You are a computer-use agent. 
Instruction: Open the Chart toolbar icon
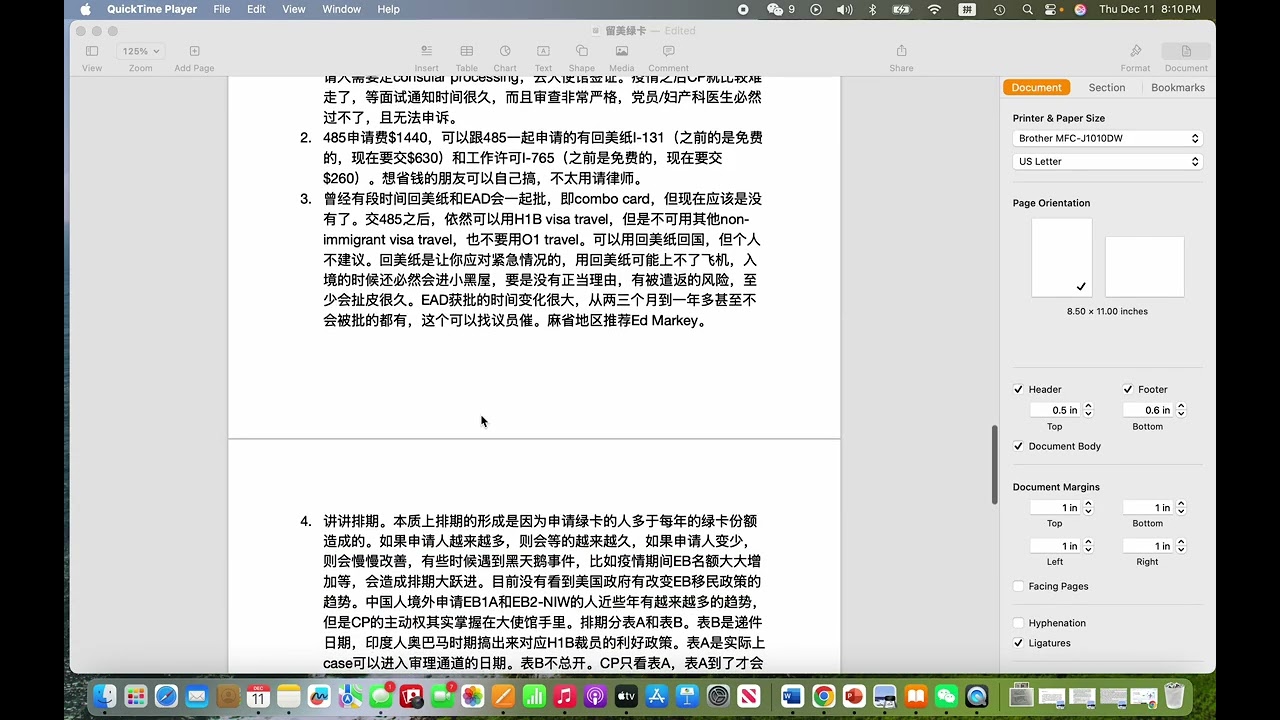(505, 51)
